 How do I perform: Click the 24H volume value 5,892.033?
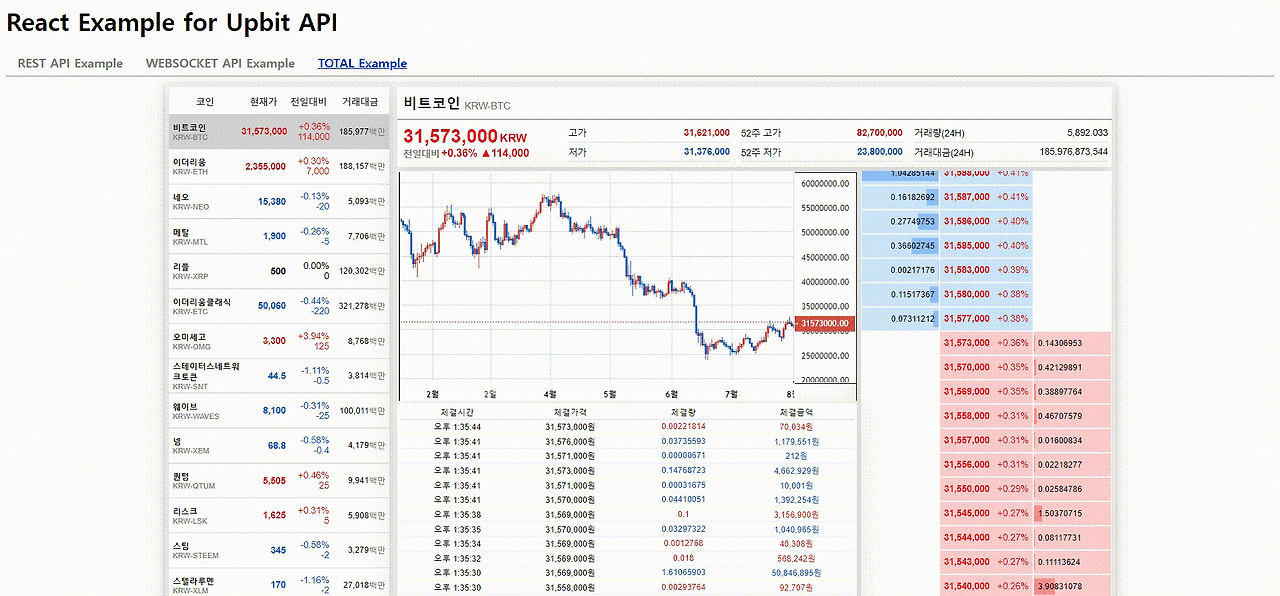1087,133
